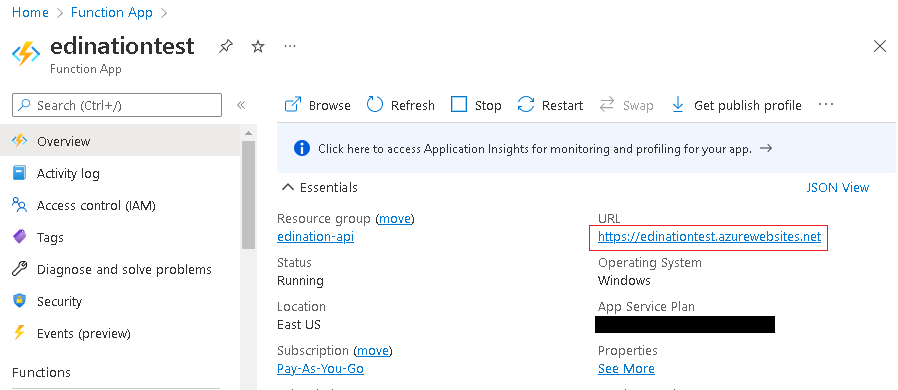The width and height of the screenshot is (898, 390).
Task: Click the purple Tags icon
Action: click(x=19, y=237)
